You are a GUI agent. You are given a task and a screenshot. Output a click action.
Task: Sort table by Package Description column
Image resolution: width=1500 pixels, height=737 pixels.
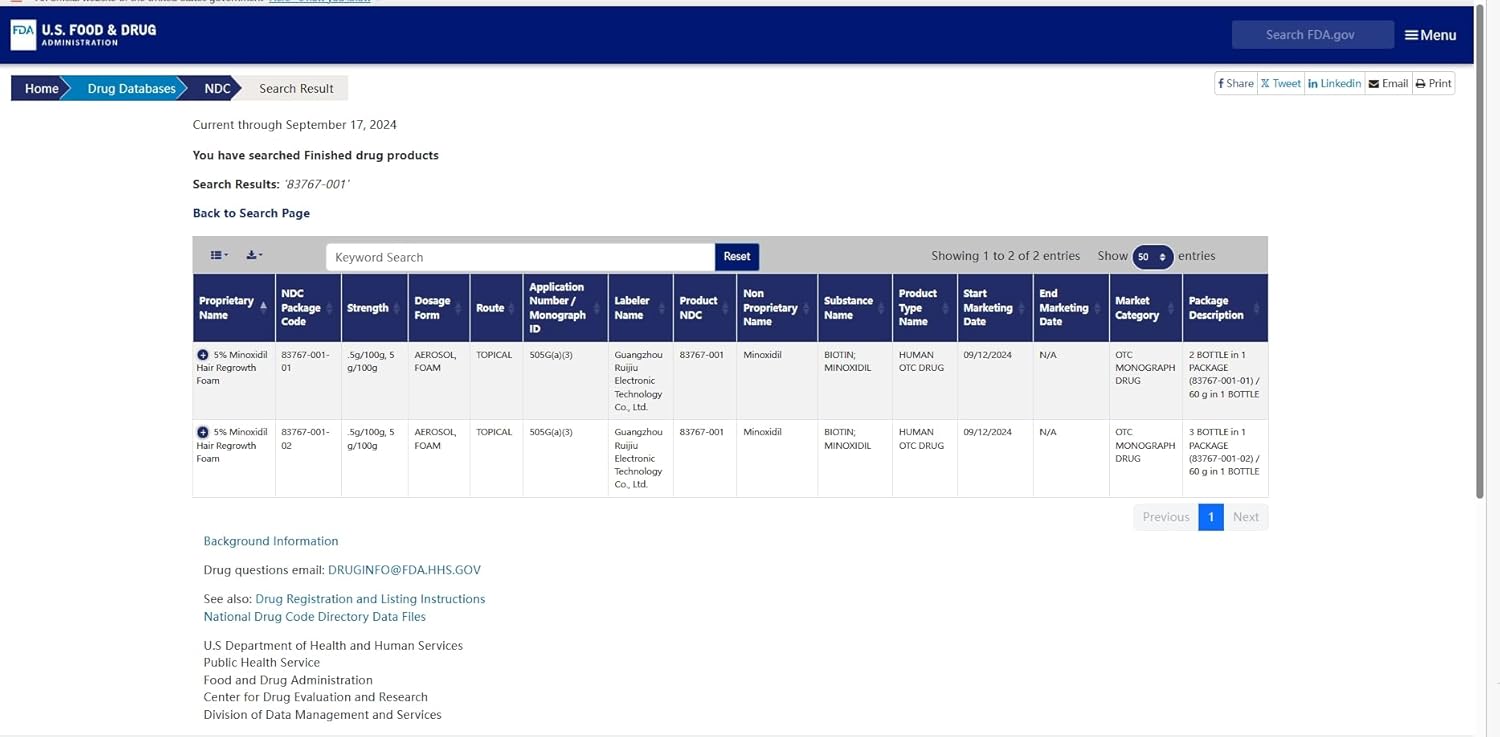point(1225,308)
